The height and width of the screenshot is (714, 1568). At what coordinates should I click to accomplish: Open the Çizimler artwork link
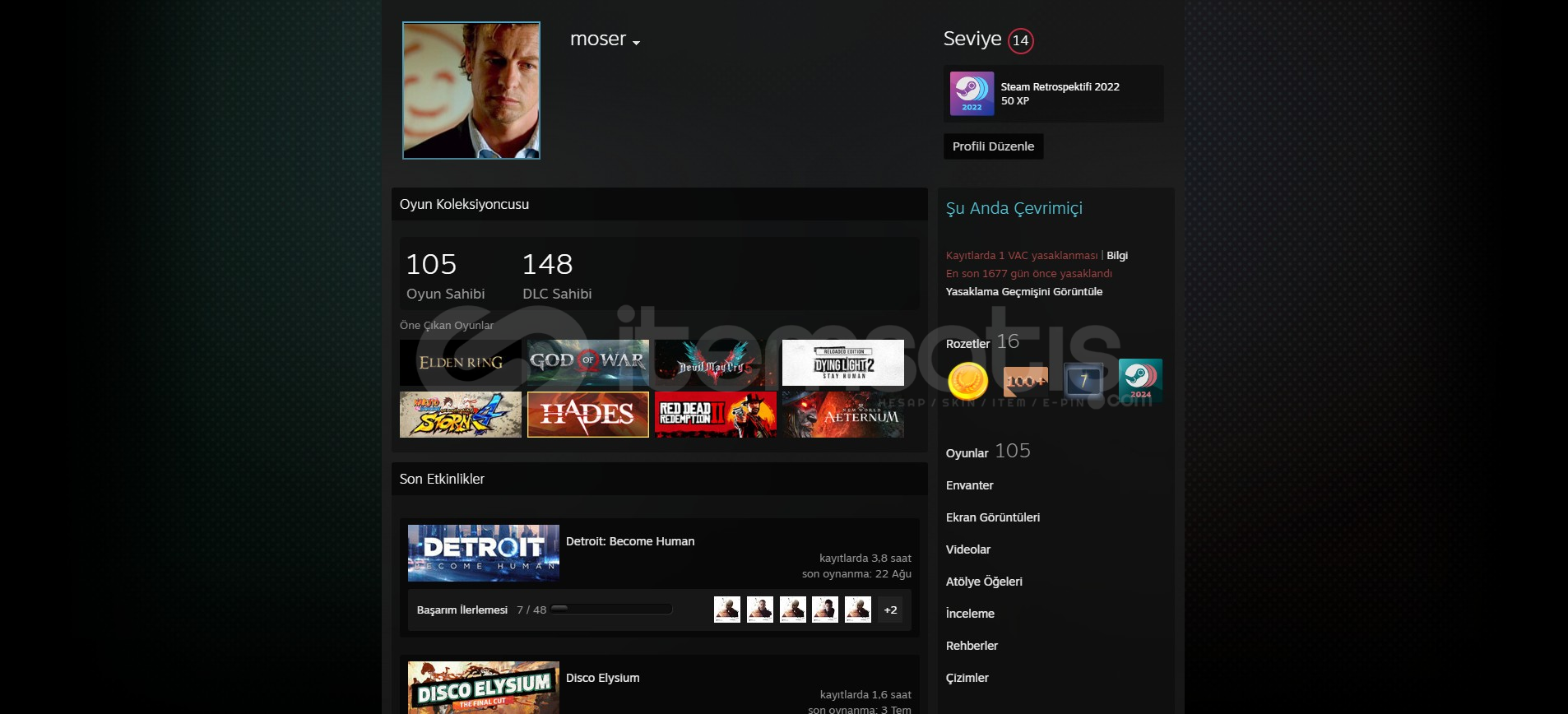(967, 678)
